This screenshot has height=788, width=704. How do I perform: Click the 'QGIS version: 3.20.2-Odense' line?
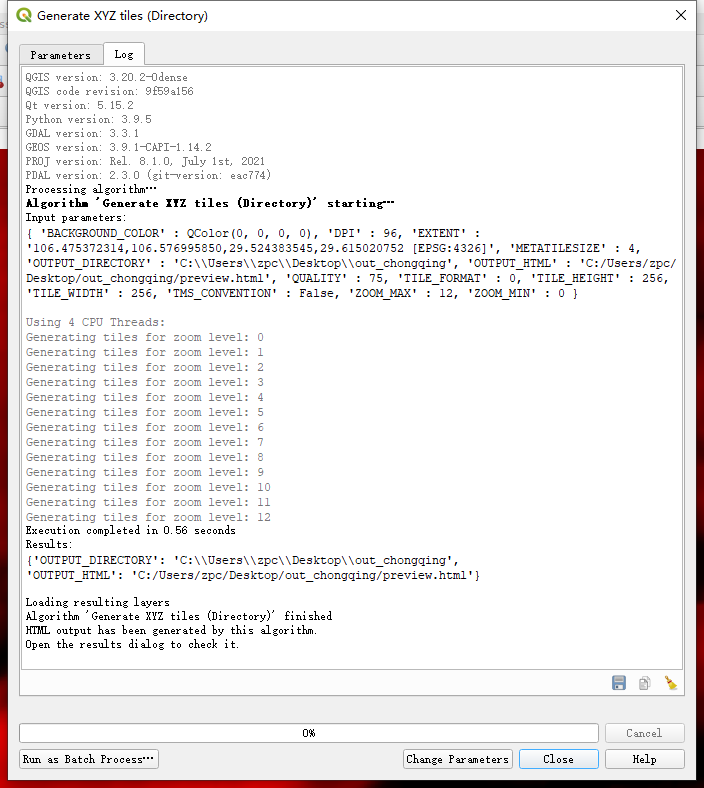click(107, 77)
